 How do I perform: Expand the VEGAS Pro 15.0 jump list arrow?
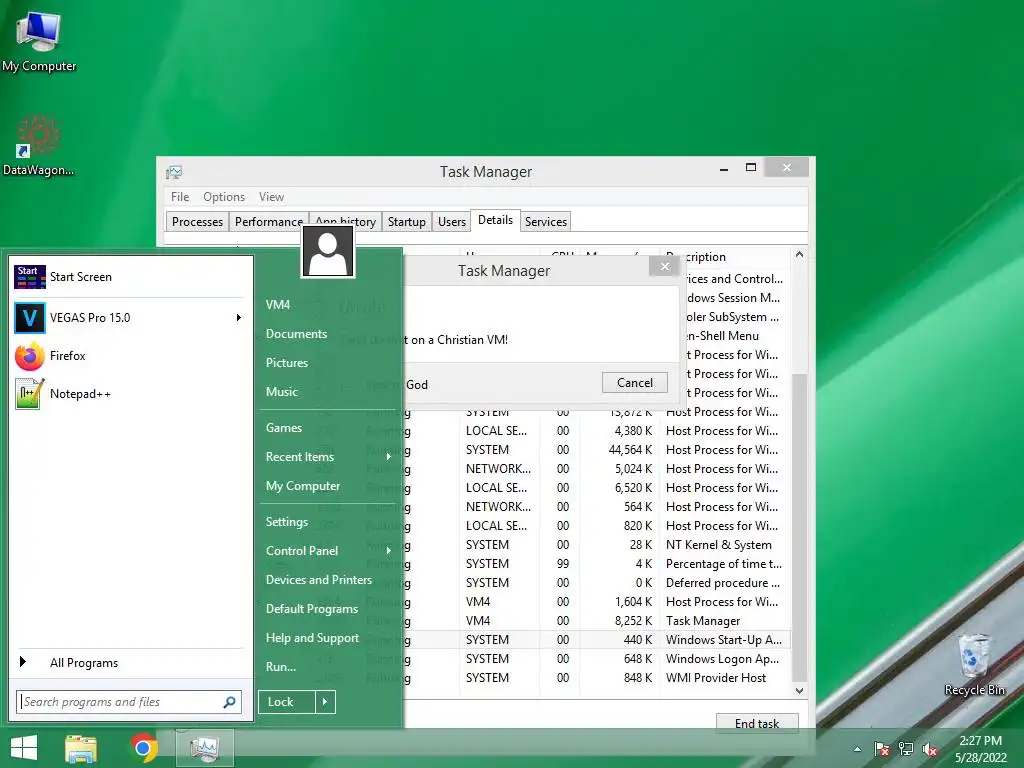pos(239,318)
